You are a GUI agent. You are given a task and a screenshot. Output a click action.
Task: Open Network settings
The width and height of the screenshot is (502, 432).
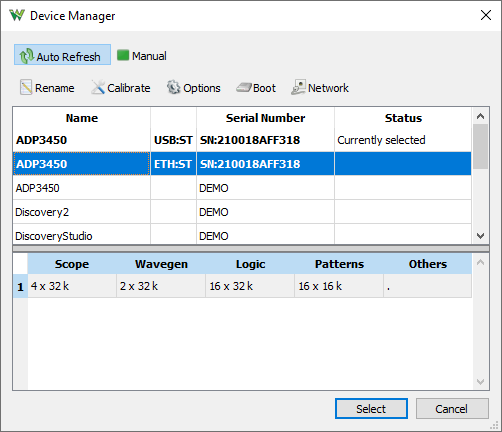320,88
